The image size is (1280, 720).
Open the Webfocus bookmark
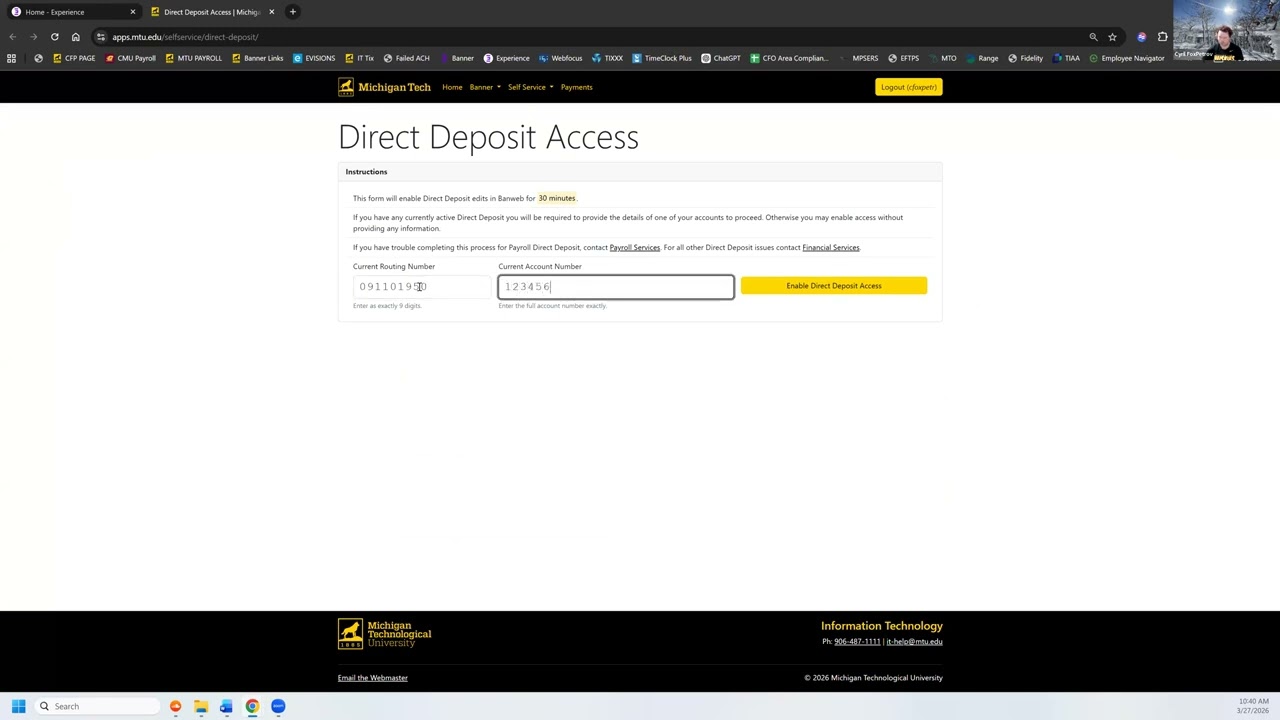[561, 58]
